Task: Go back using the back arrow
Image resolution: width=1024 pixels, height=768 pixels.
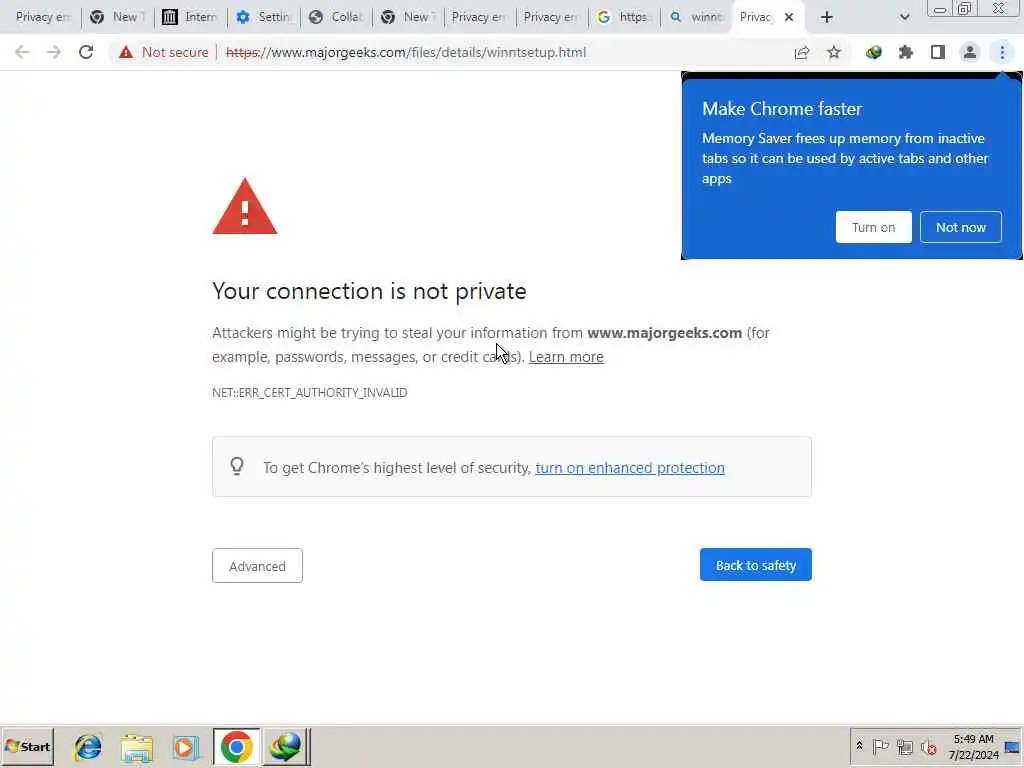Action: pyautogui.click(x=22, y=52)
